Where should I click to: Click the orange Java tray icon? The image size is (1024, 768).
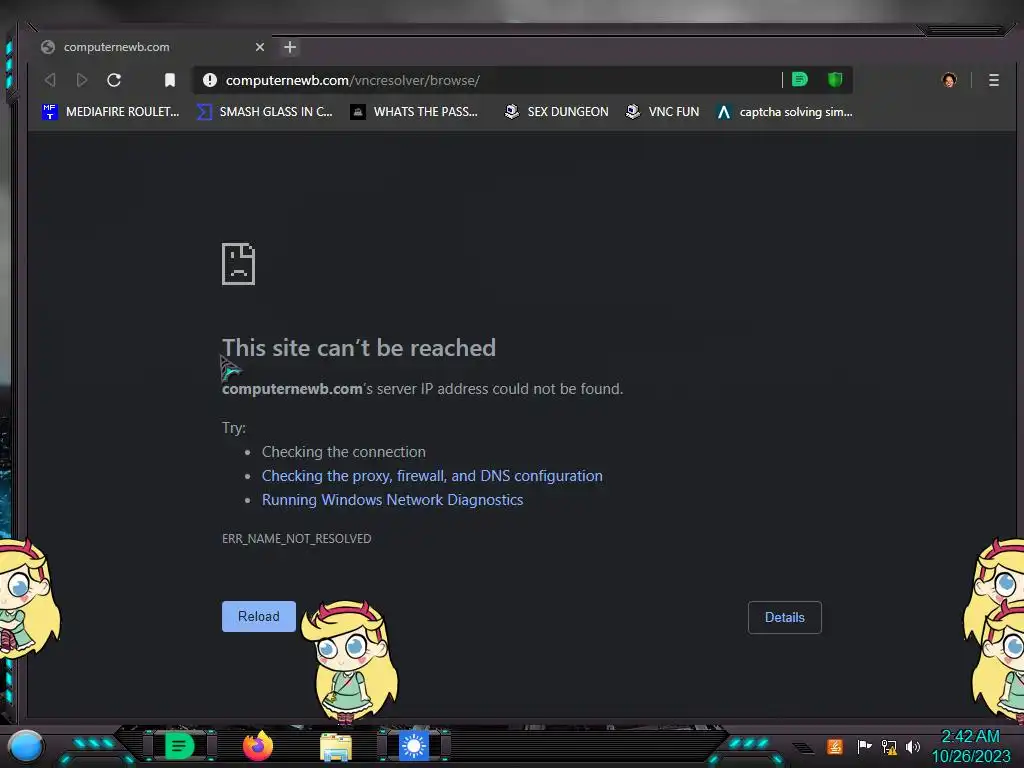tap(835, 746)
